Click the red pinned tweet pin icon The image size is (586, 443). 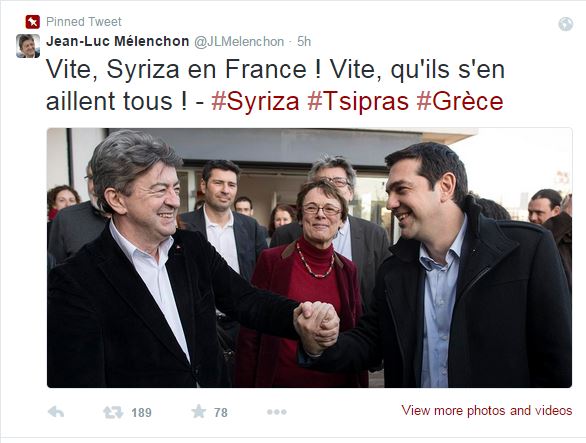[x=33, y=22]
